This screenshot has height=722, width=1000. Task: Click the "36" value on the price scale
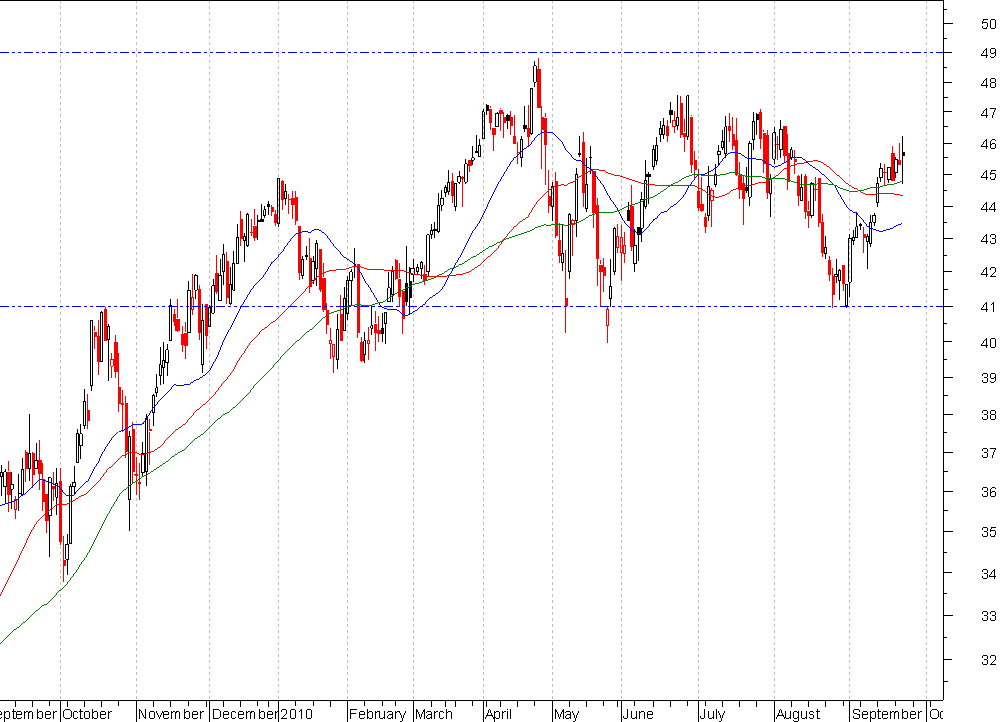[x=989, y=492]
